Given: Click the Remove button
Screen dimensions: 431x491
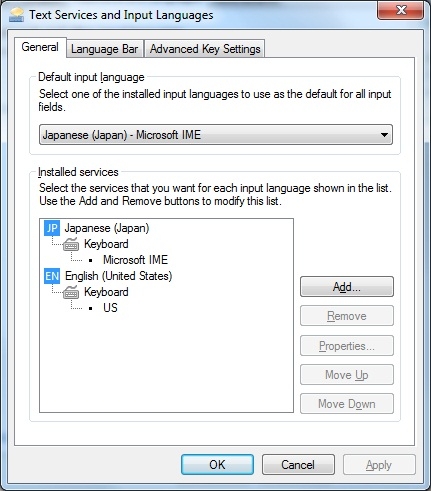Looking at the screenshot, I should tap(347, 316).
